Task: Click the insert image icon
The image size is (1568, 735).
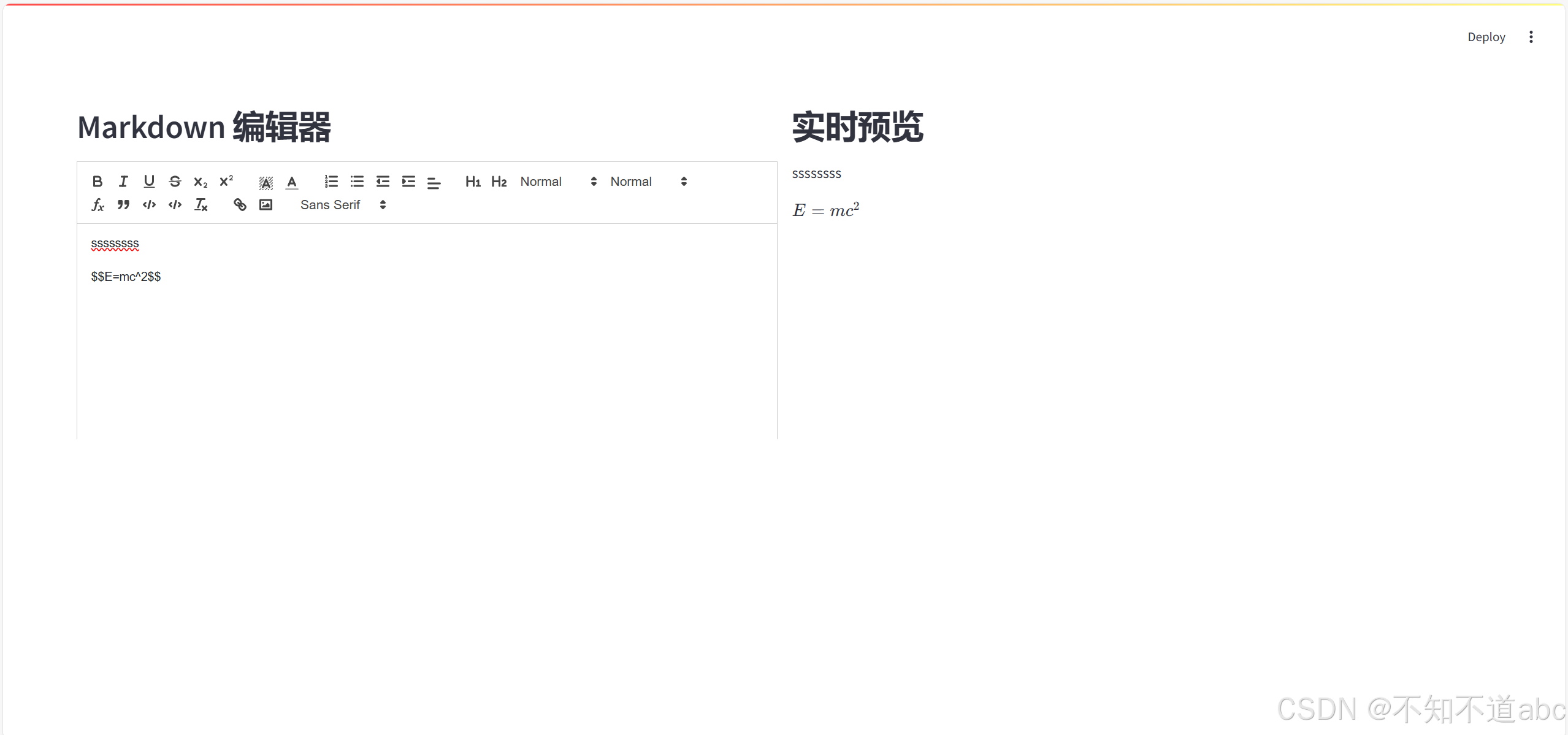Action: coord(266,205)
